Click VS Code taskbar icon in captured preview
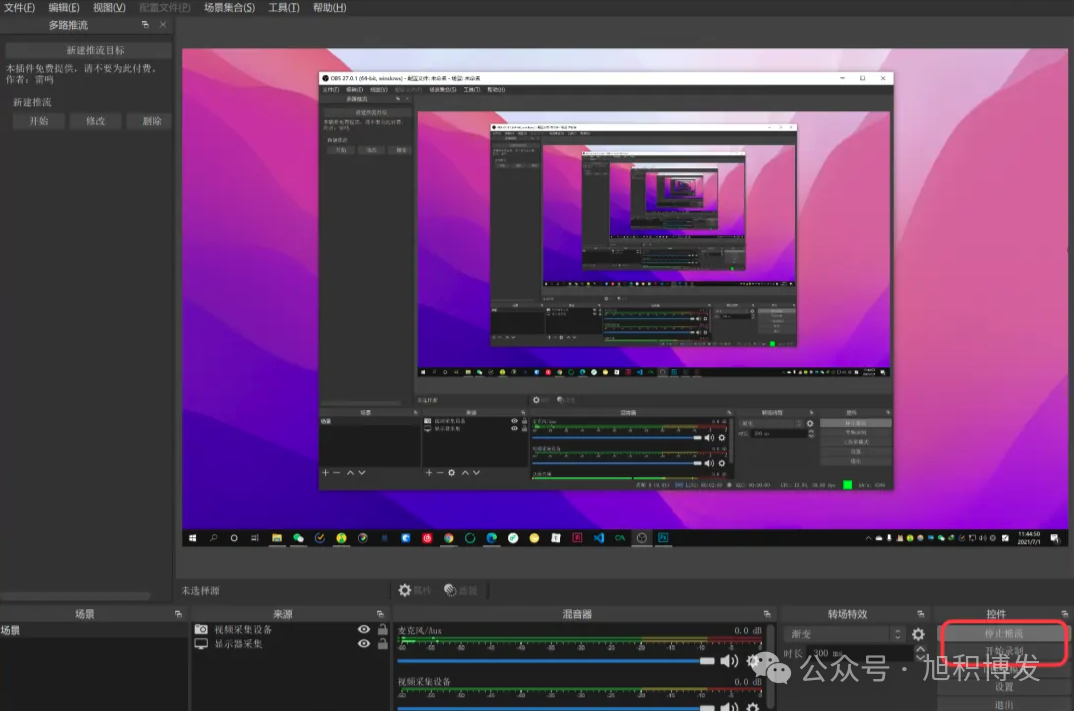 coord(599,538)
